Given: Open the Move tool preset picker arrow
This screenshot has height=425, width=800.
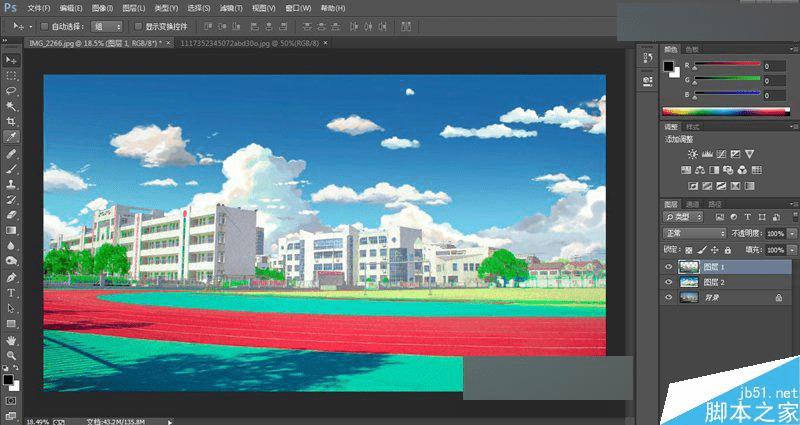Looking at the screenshot, I should (31, 27).
